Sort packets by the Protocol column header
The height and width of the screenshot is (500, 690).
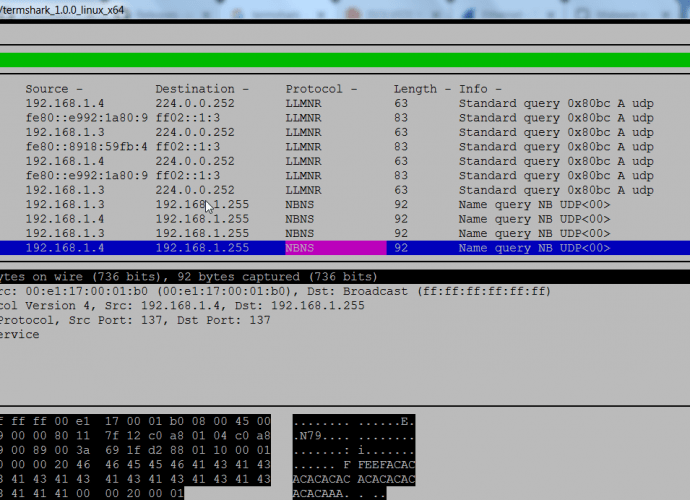click(321, 89)
